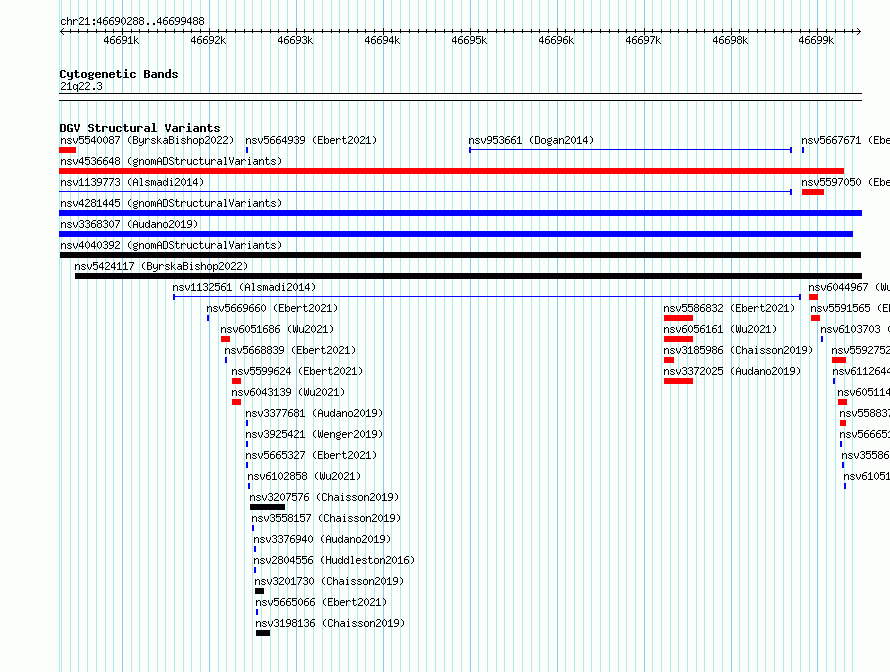Click the nsv5540087 (ByrskaBishop2022) variant label
Image resolution: width=890 pixels, height=672 pixels.
click(x=147, y=140)
